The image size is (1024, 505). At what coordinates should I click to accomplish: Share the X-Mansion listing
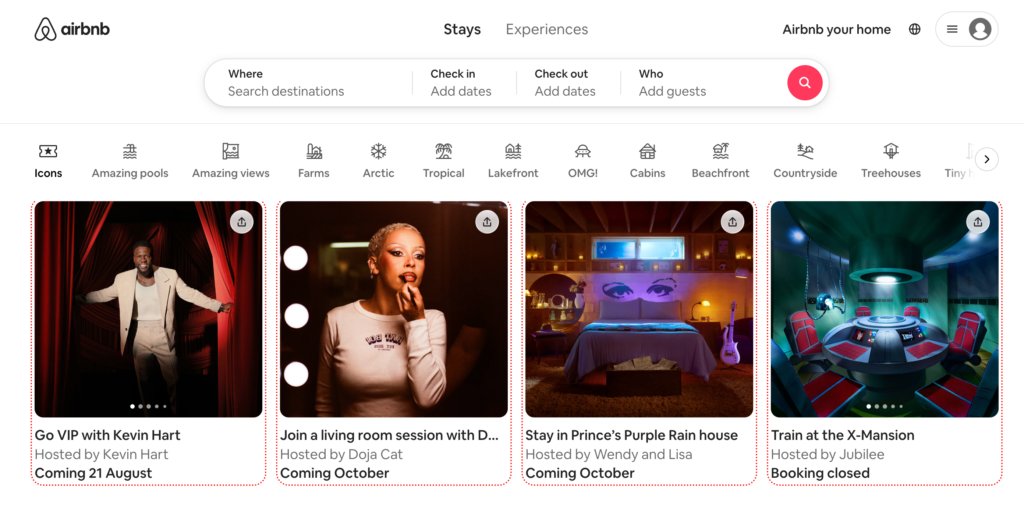tap(978, 222)
